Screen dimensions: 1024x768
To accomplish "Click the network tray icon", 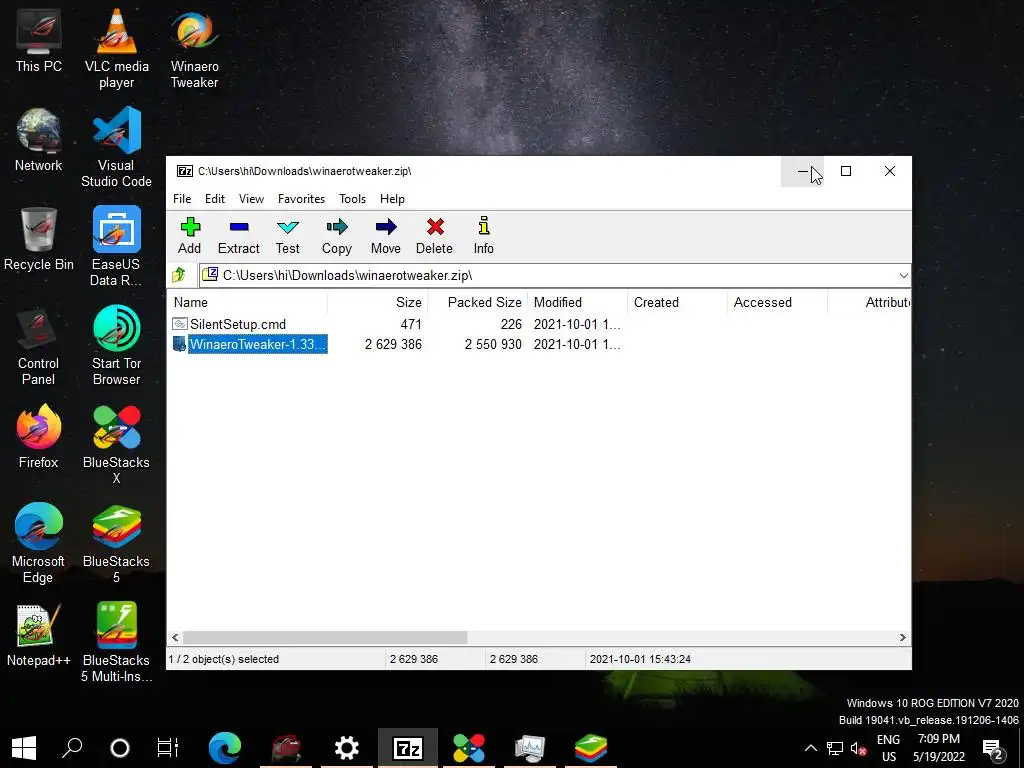I will 835,748.
